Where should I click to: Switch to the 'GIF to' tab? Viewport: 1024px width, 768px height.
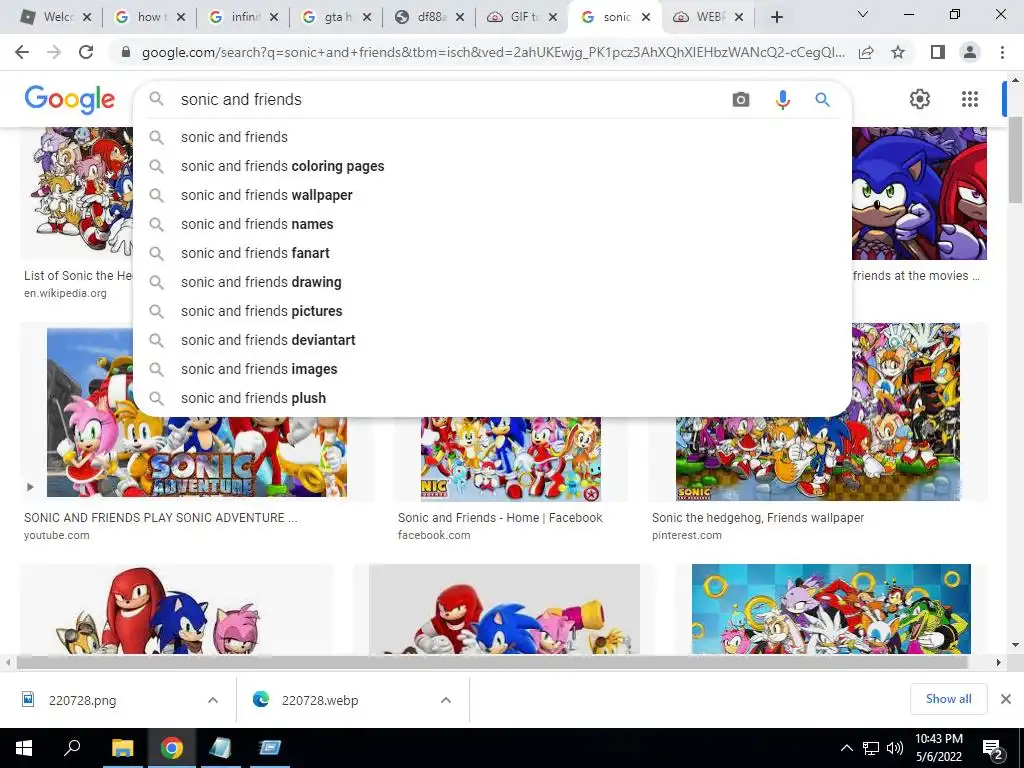(x=522, y=17)
